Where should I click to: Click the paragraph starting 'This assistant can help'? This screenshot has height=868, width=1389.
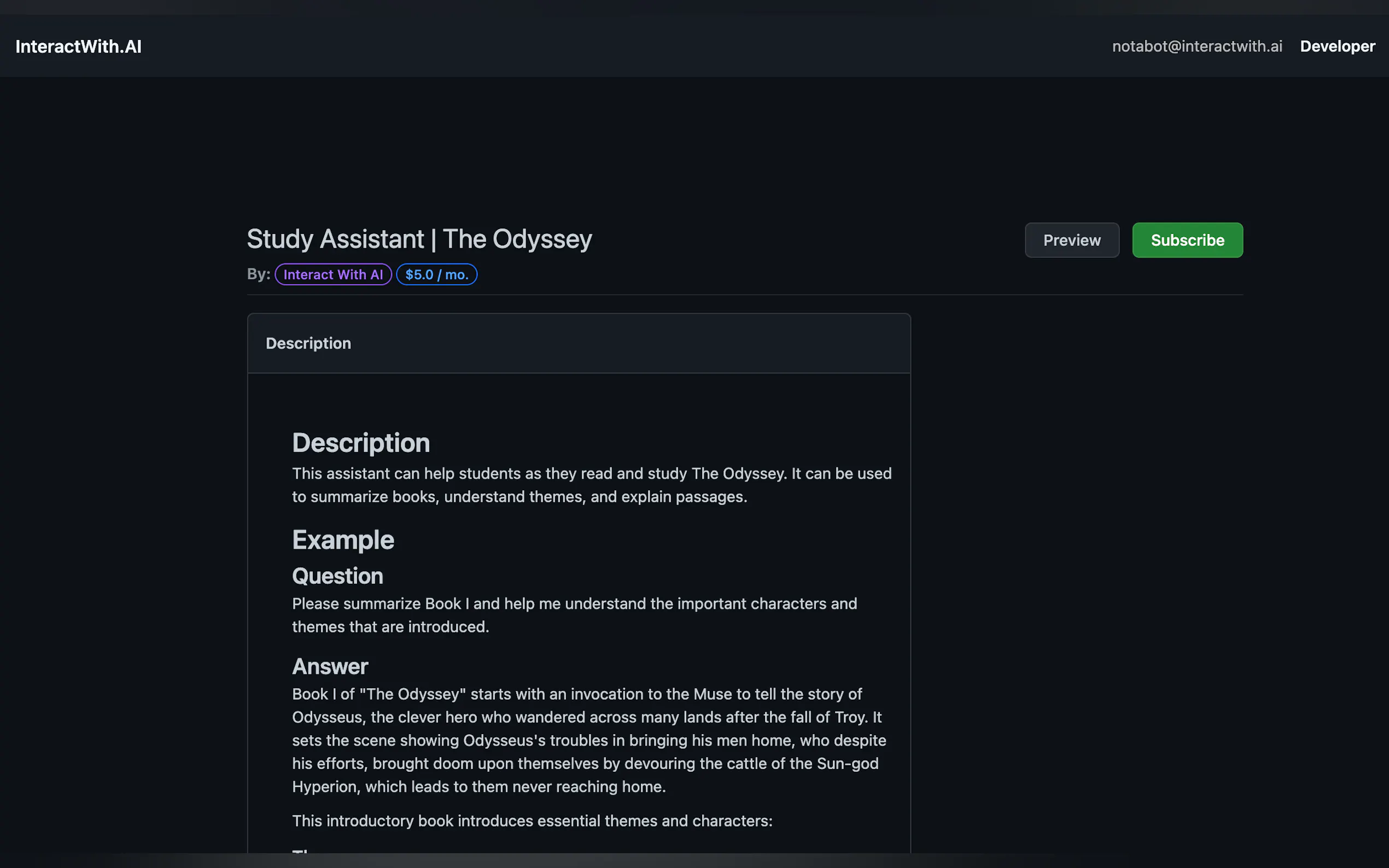[592, 485]
